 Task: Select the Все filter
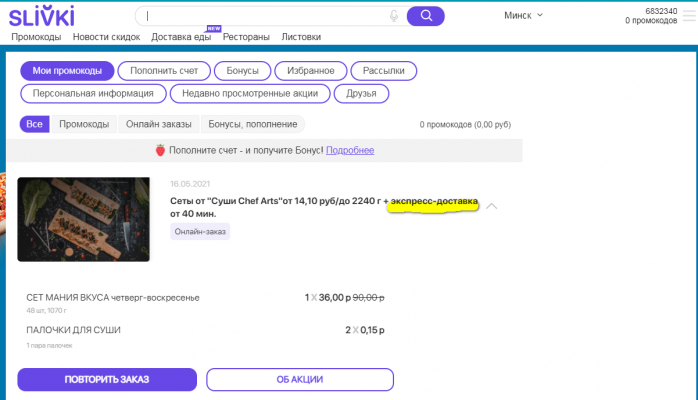[34, 124]
